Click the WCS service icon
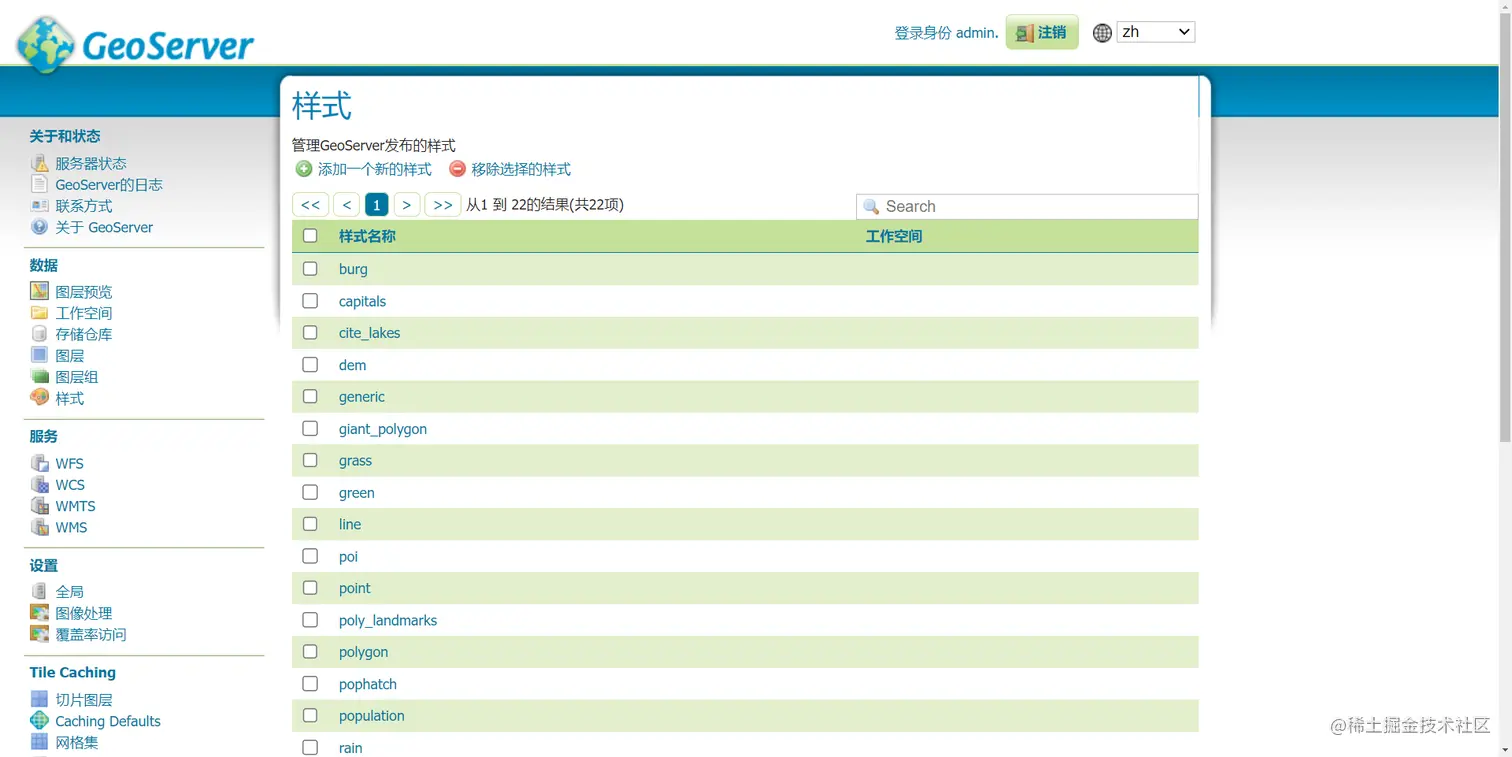 coord(39,484)
